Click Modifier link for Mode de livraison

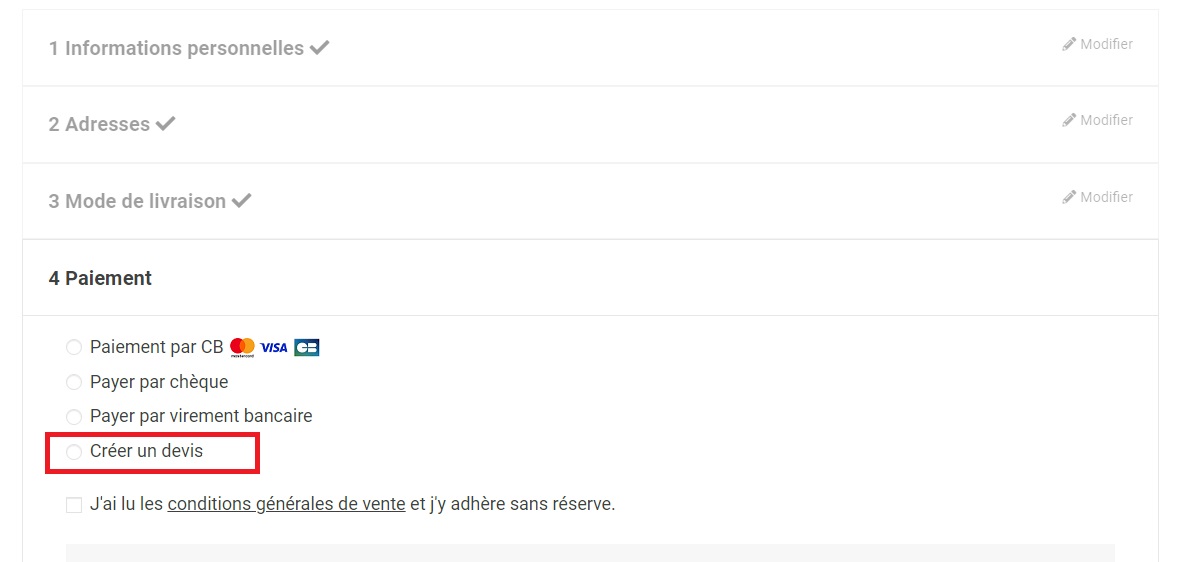click(1106, 197)
